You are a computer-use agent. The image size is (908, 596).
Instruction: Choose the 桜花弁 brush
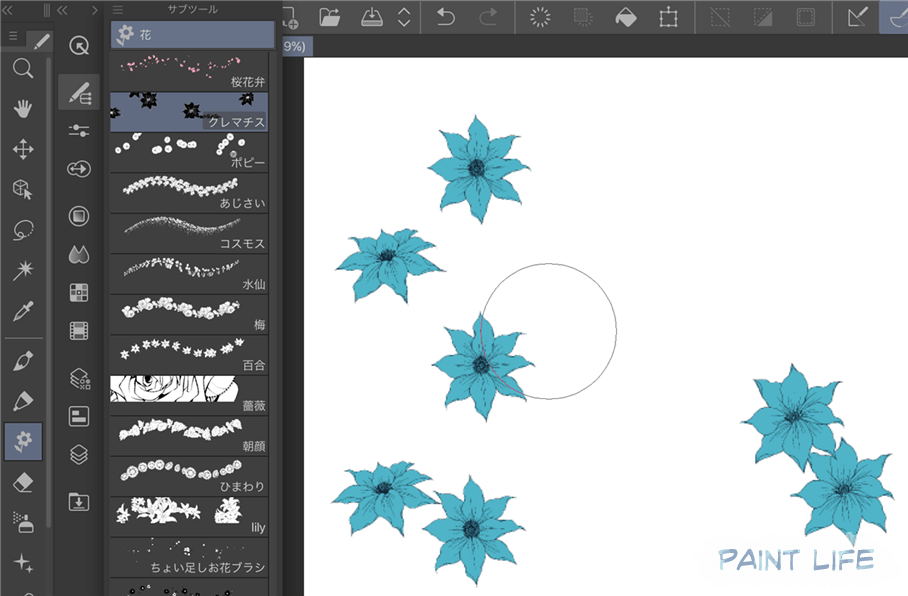[x=192, y=71]
